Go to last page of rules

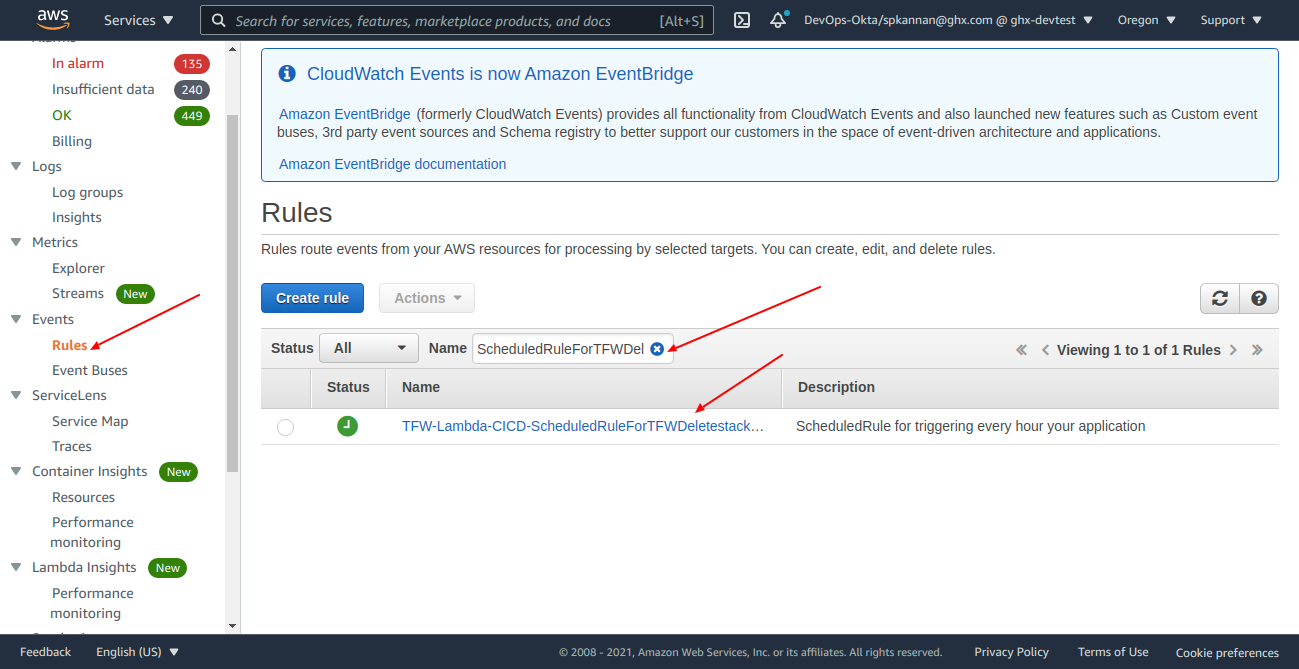[1257, 350]
